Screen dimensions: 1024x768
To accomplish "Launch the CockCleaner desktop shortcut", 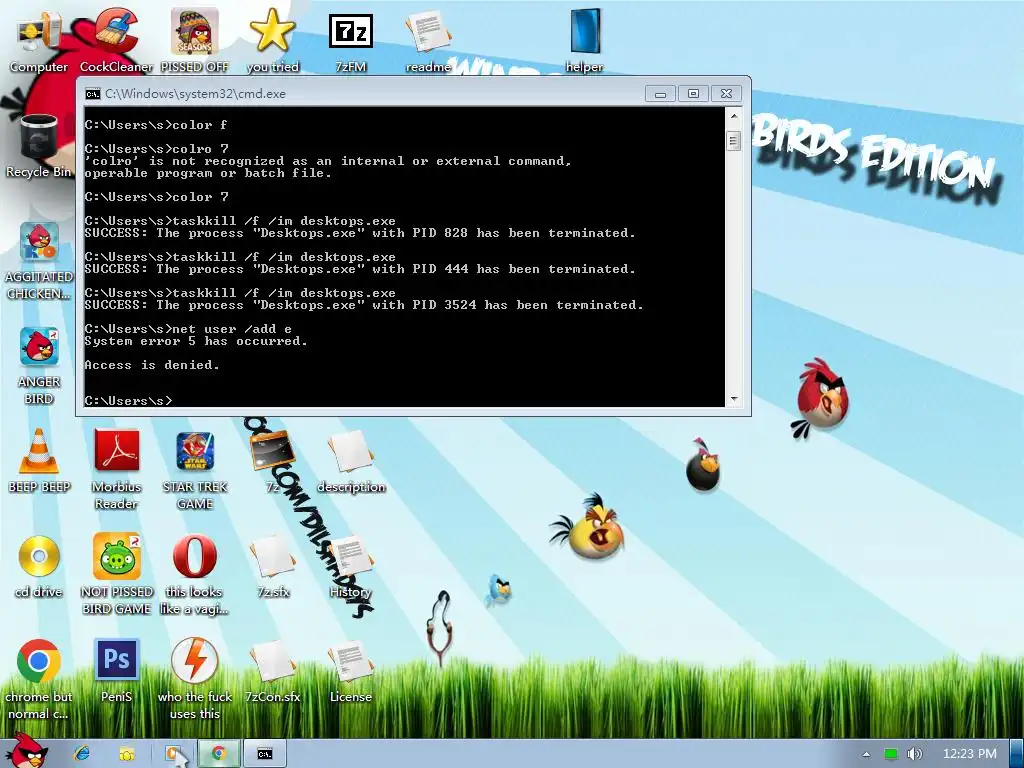I will click(116, 40).
